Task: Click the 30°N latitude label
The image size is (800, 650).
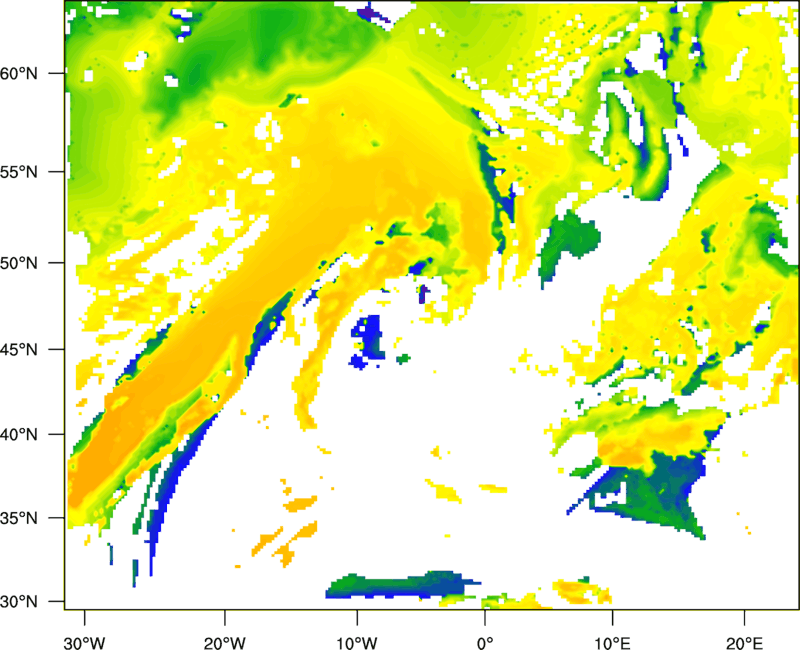Action: click(19, 602)
